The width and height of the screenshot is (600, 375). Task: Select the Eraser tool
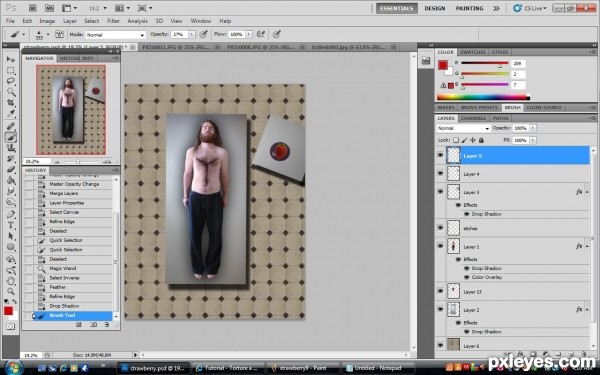(x=10, y=169)
